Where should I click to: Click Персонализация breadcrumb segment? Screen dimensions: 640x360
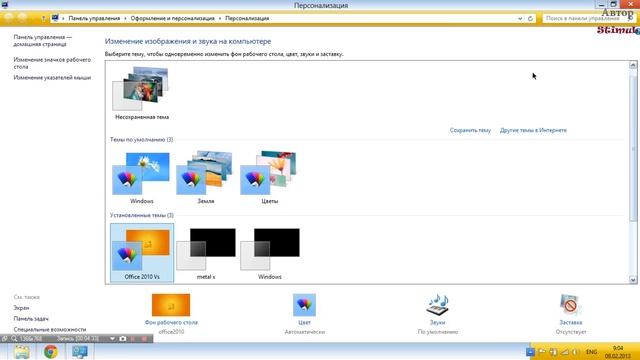247,18
